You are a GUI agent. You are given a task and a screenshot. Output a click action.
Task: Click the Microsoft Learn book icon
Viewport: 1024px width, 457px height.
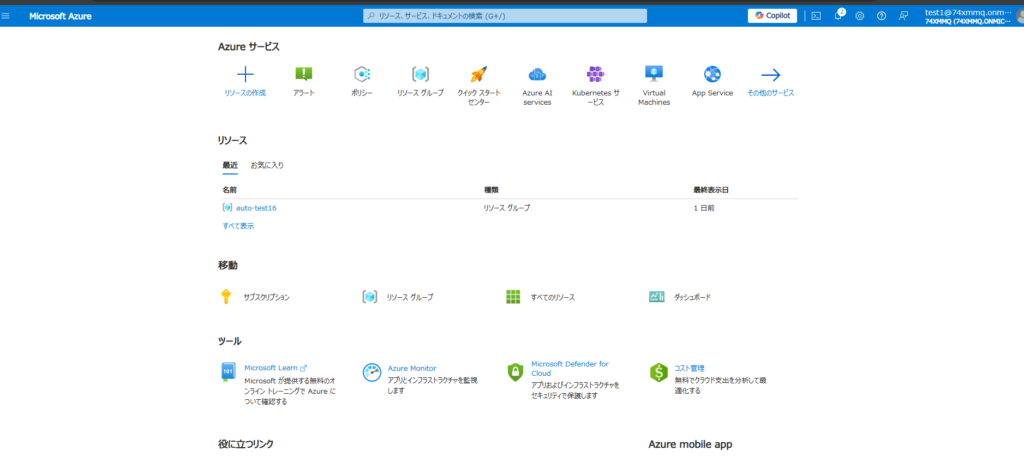click(227, 372)
